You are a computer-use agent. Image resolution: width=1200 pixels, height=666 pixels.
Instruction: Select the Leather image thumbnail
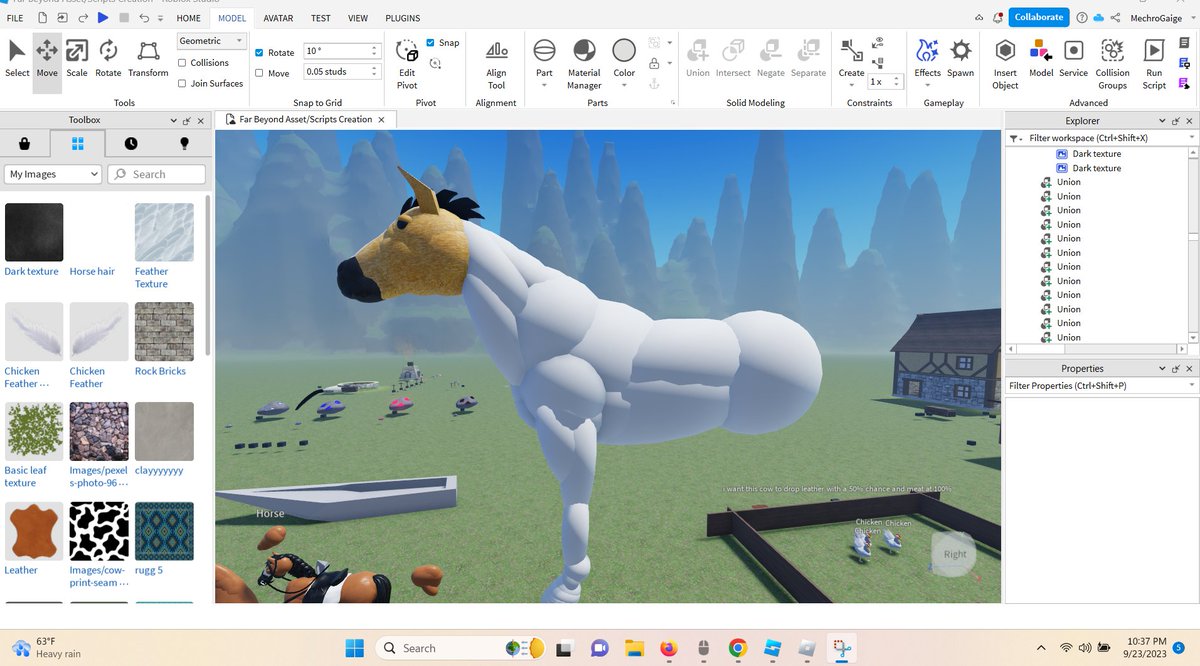34,531
